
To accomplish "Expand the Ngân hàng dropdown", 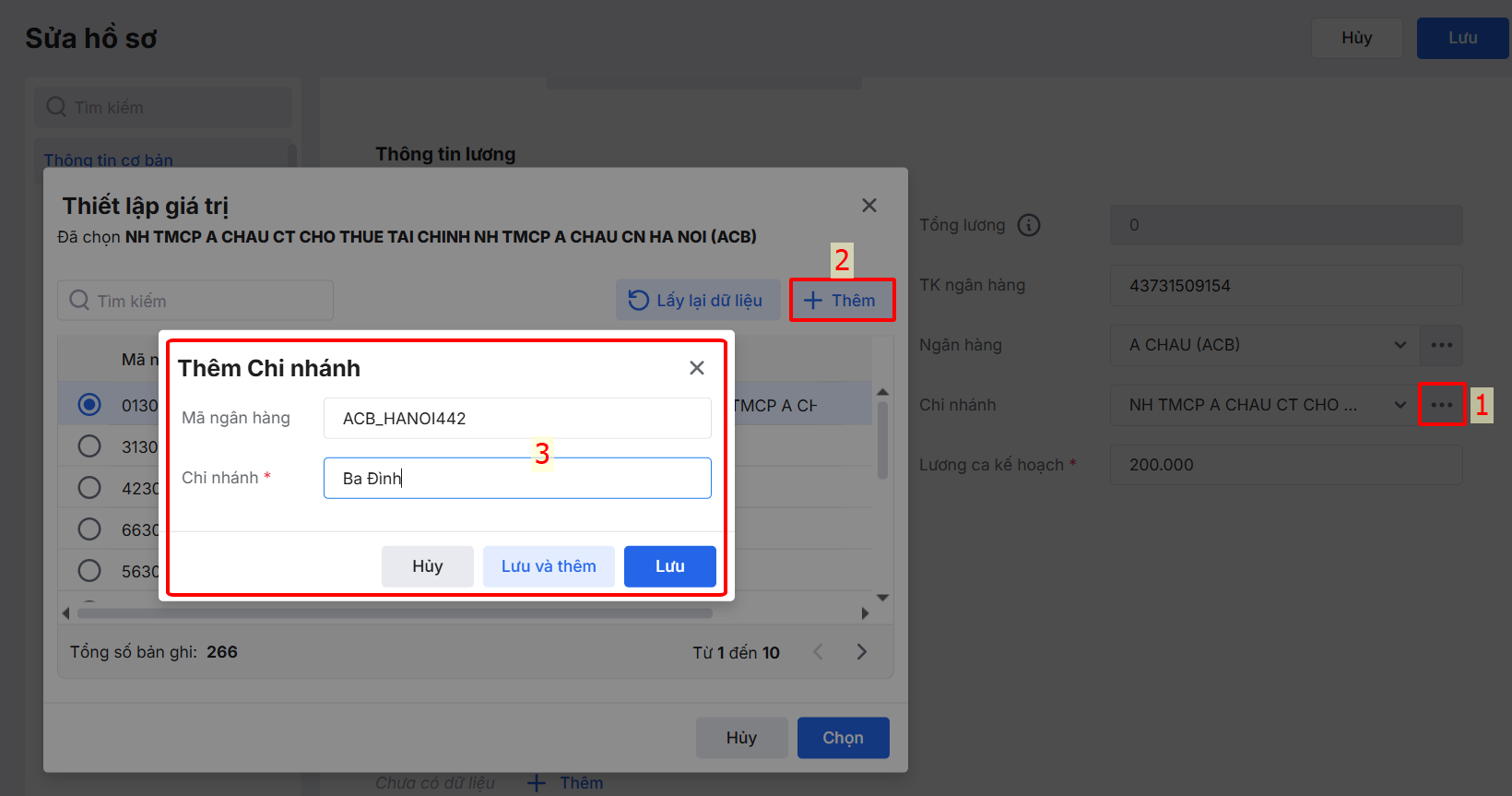I will click(1400, 345).
